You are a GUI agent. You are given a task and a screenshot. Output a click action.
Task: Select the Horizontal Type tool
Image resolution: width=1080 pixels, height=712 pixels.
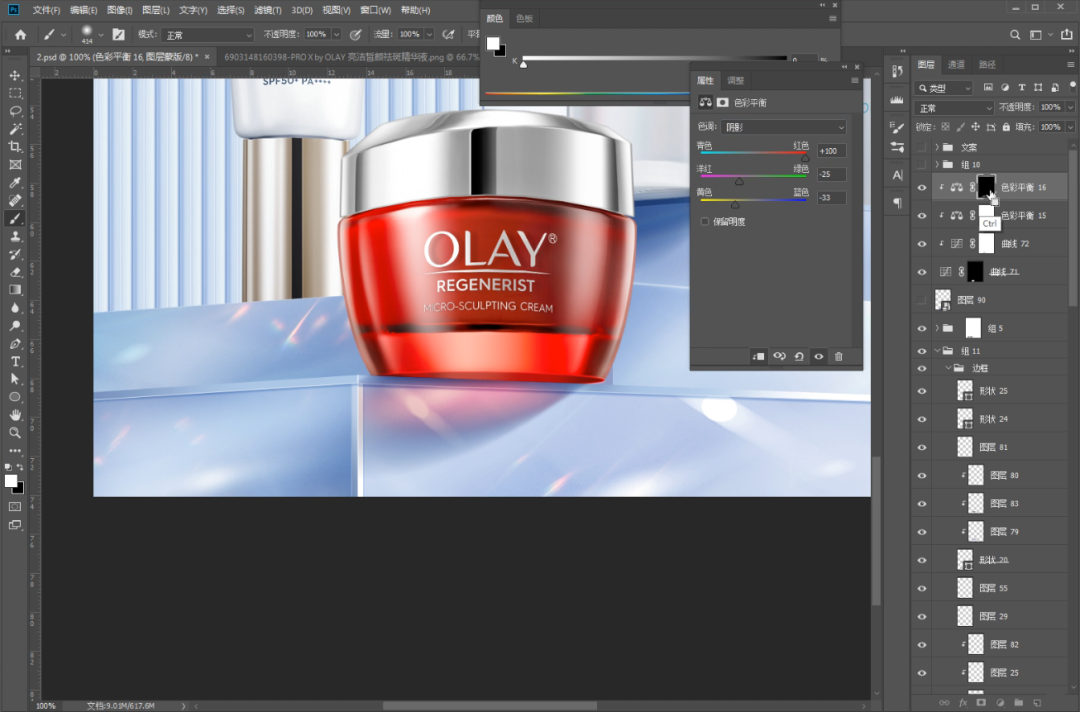(x=14, y=362)
